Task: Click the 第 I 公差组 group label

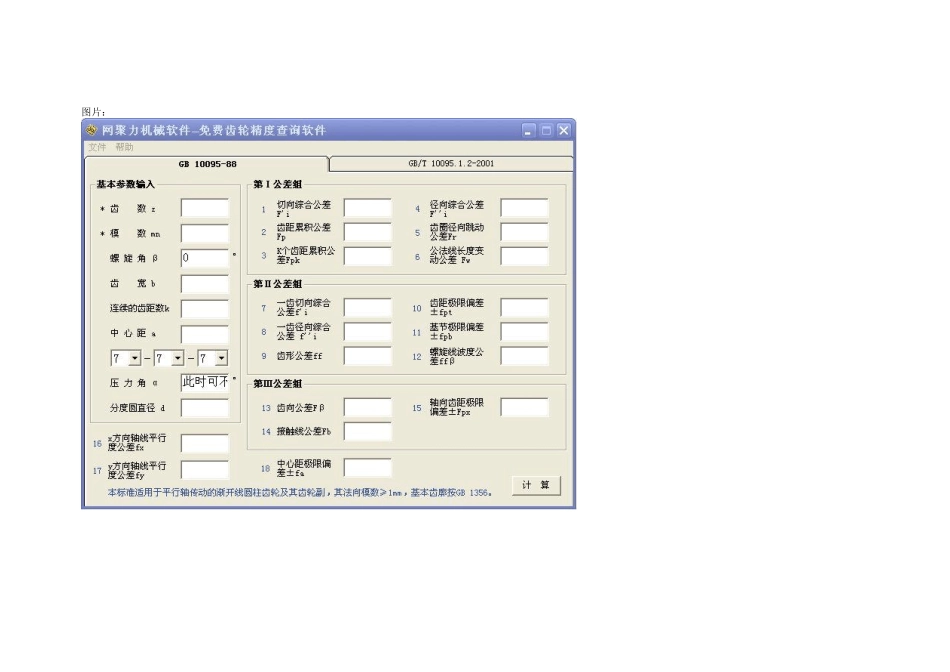Action: click(277, 184)
